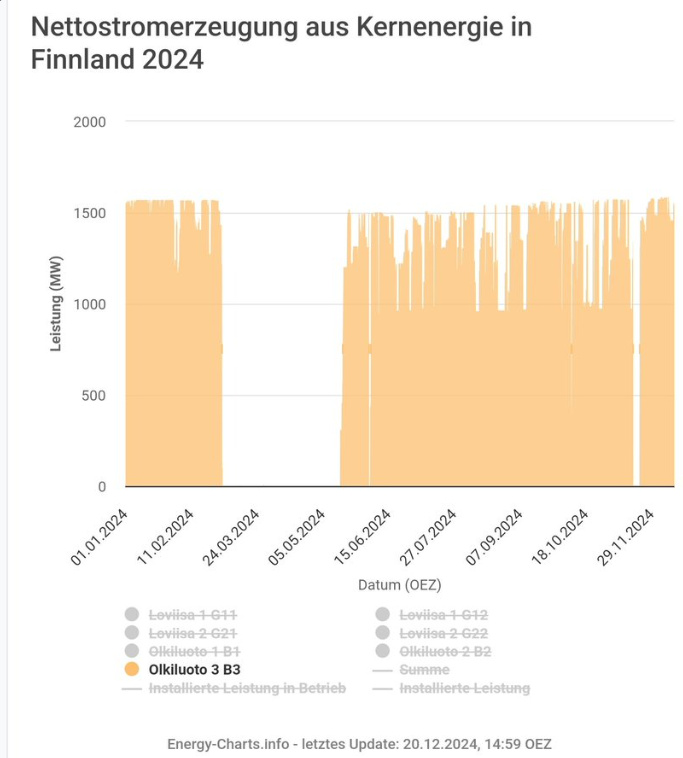Click the 2000 y-axis tick label

click(x=89, y=122)
